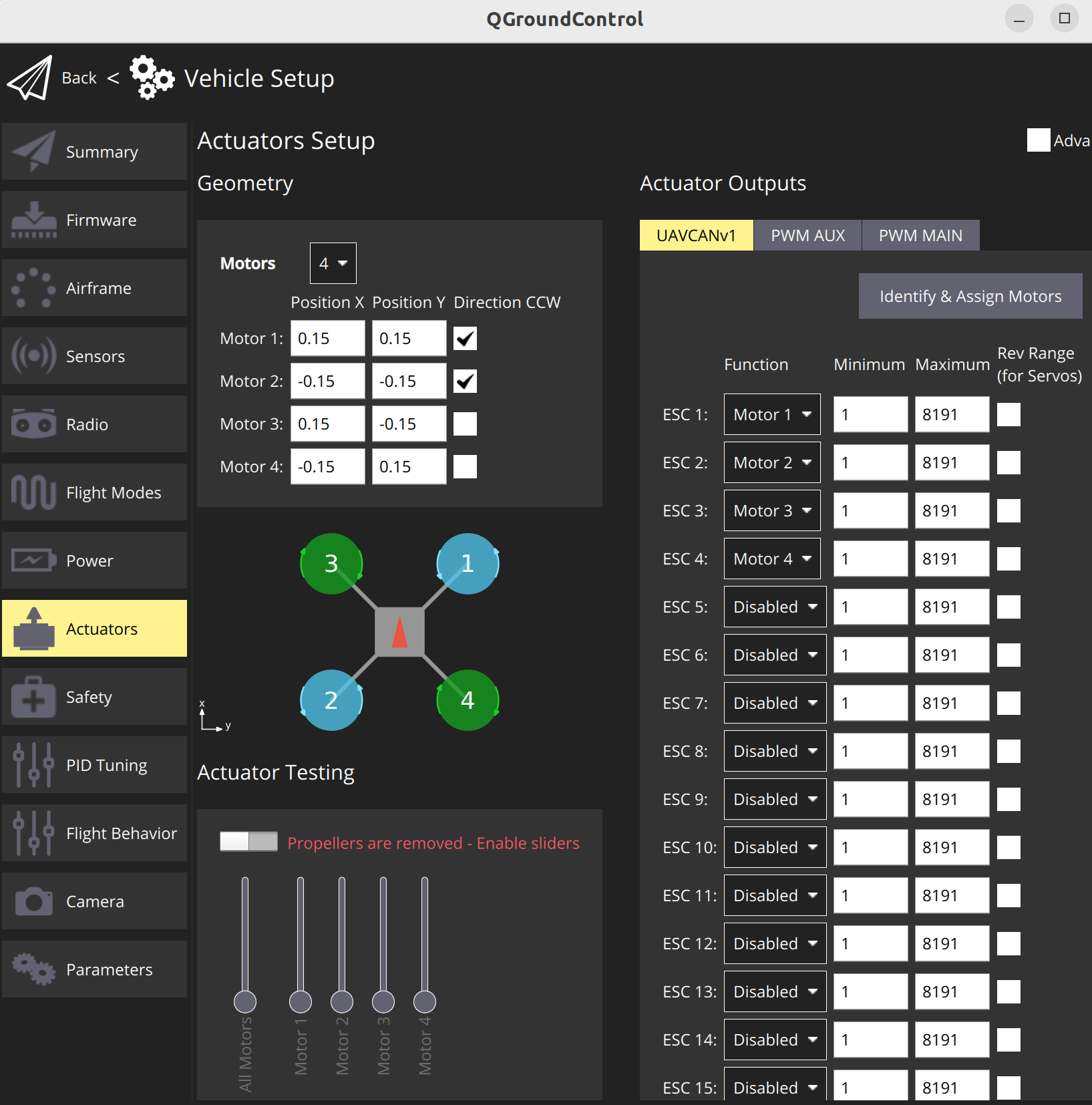Check Rev Range for ESC 9
Viewport: 1092px width, 1105px height.
tap(1009, 800)
